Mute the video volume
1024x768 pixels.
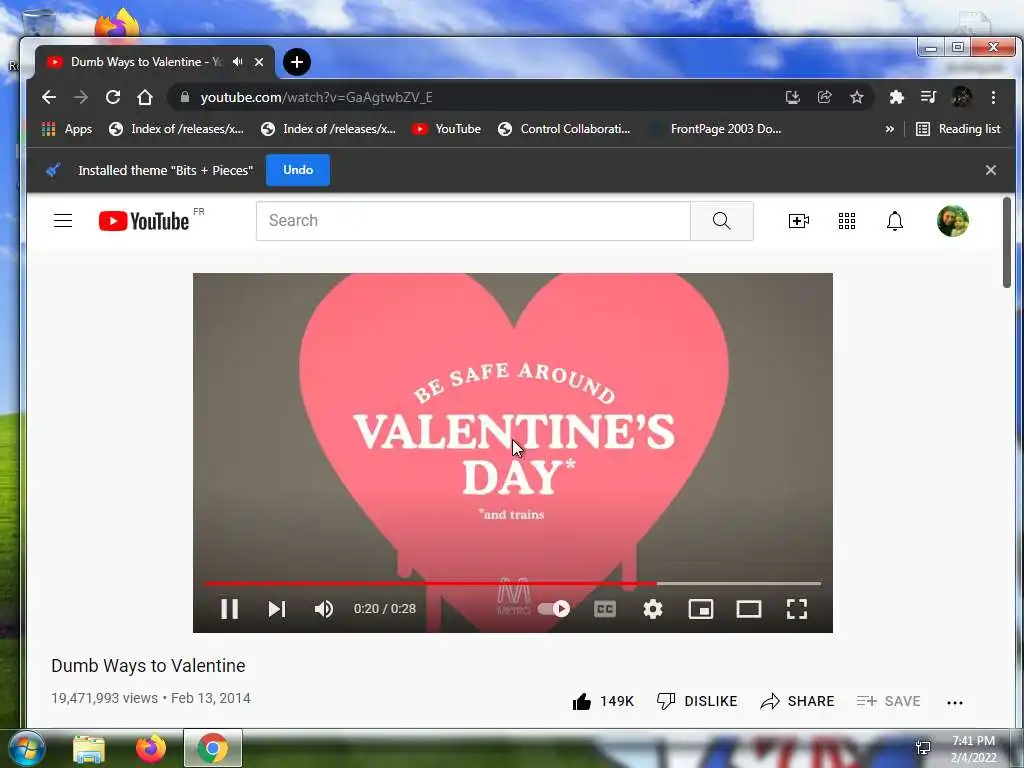point(324,609)
